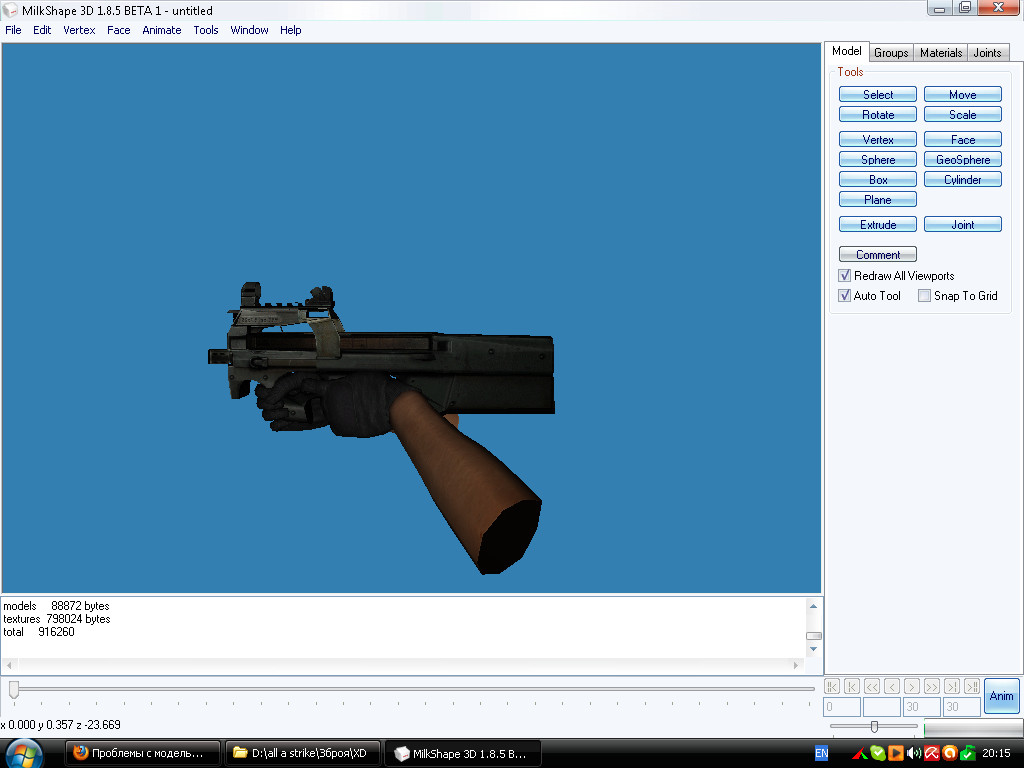Open the Animate menu

point(161,30)
